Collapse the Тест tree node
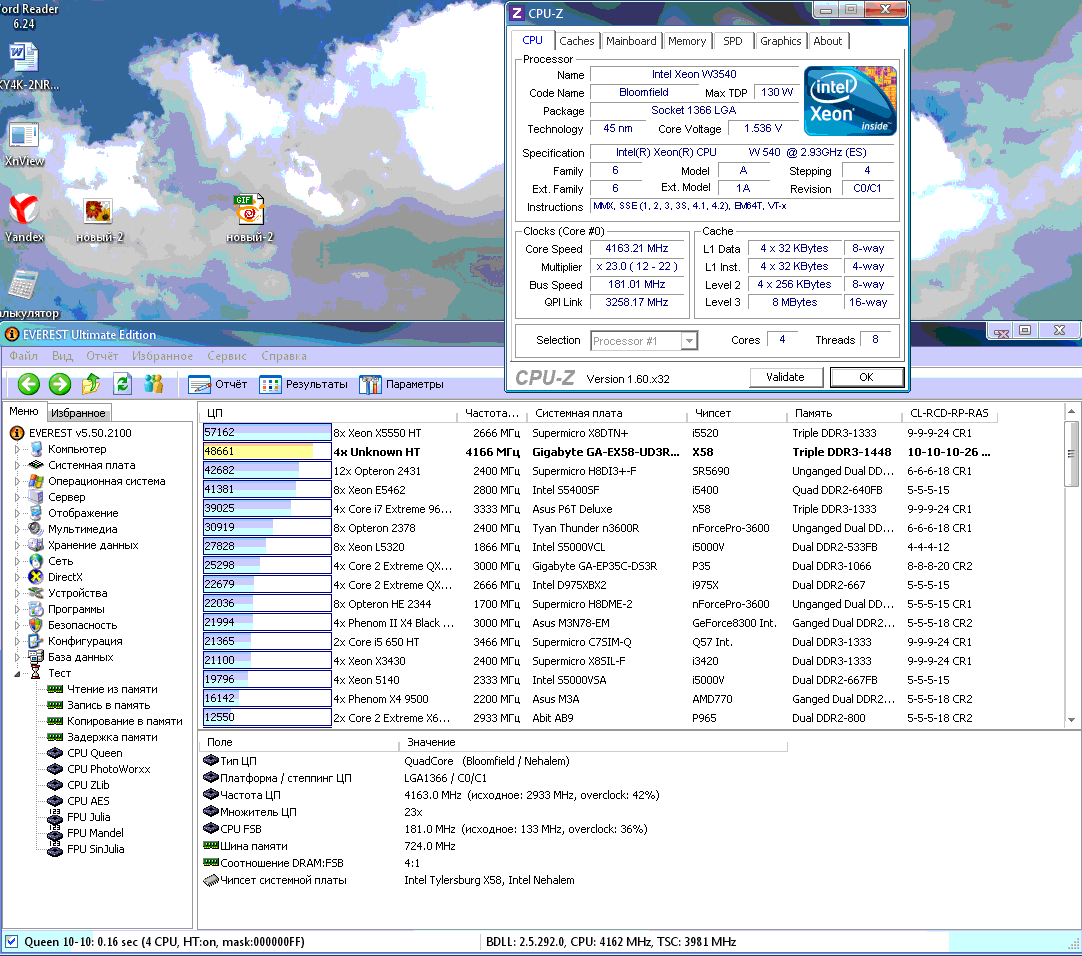 click(x=17, y=673)
